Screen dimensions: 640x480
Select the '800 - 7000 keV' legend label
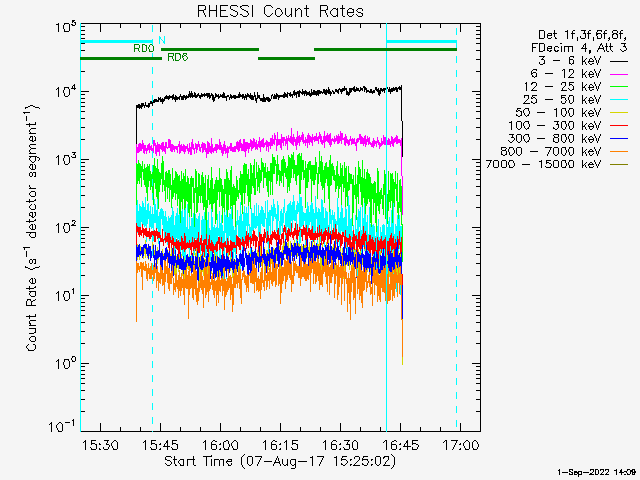pos(551,151)
